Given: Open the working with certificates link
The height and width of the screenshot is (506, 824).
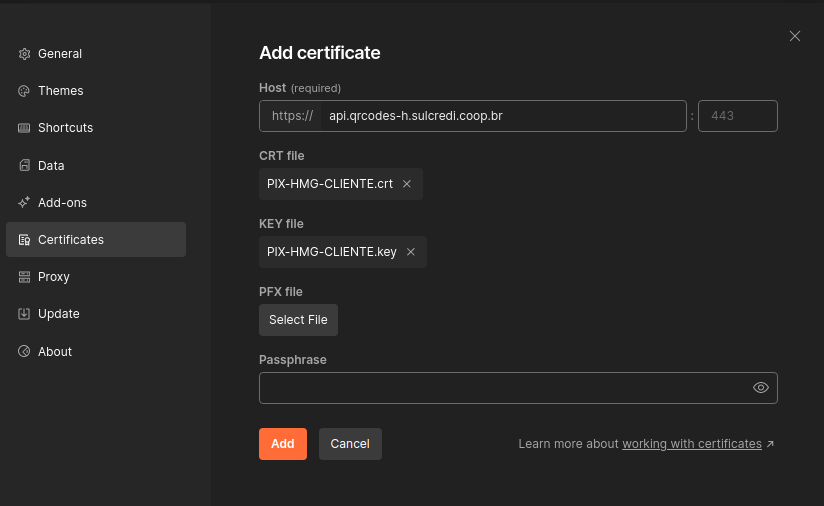Looking at the screenshot, I should pyautogui.click(x=692, y=444).
